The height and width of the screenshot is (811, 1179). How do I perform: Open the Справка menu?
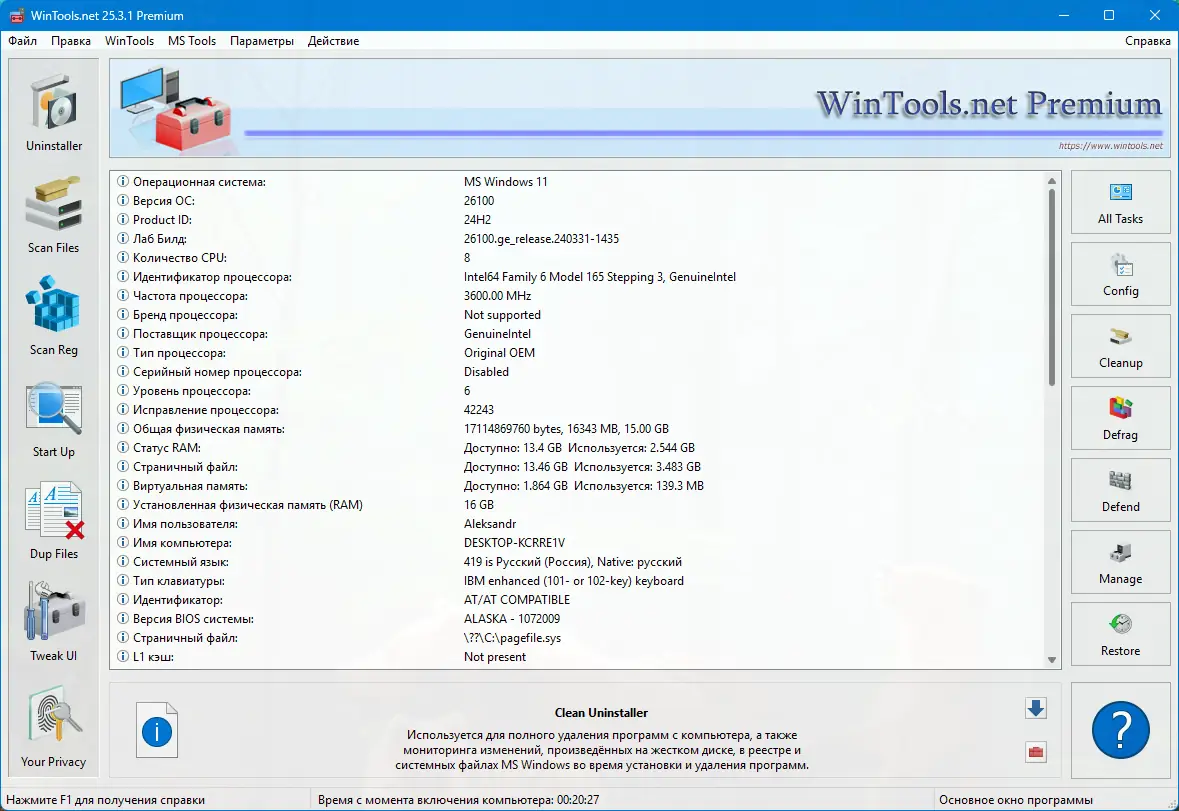point(1147,41)
